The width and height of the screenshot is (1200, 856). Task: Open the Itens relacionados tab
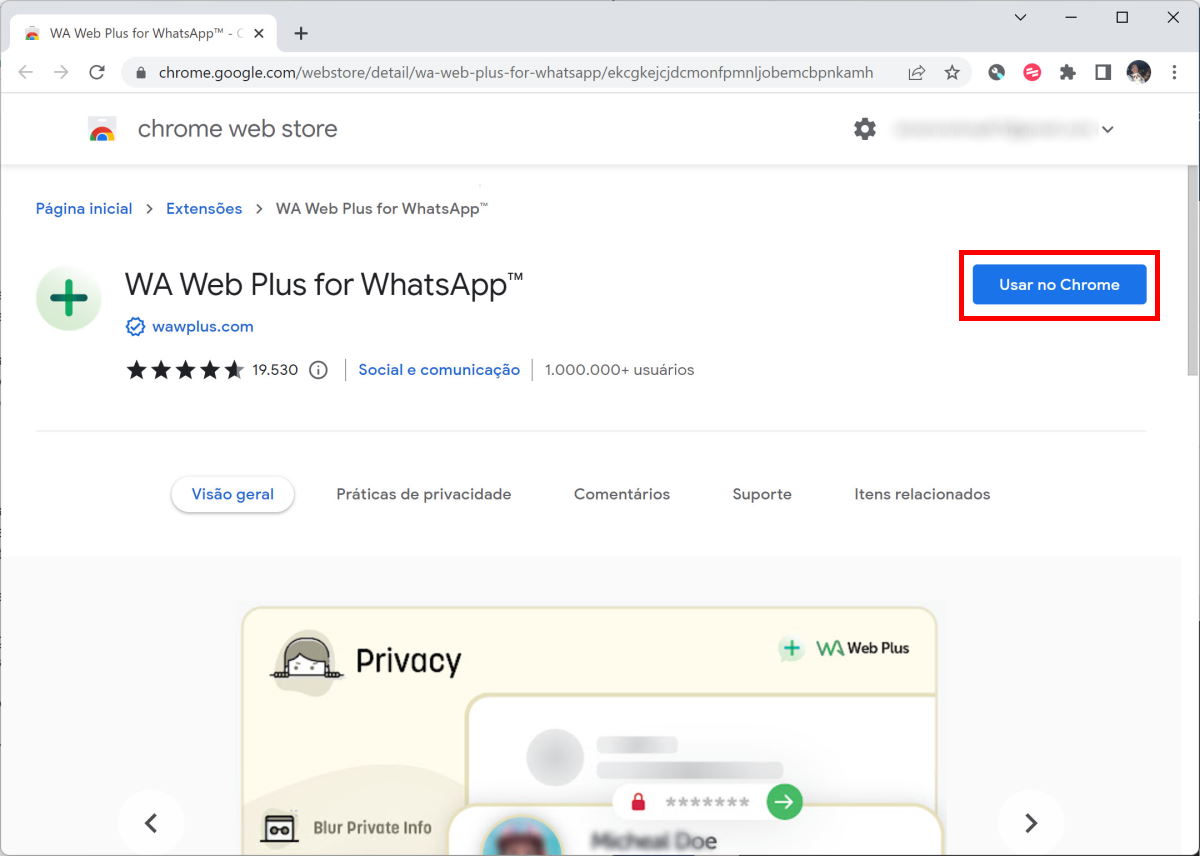point(922,494)
